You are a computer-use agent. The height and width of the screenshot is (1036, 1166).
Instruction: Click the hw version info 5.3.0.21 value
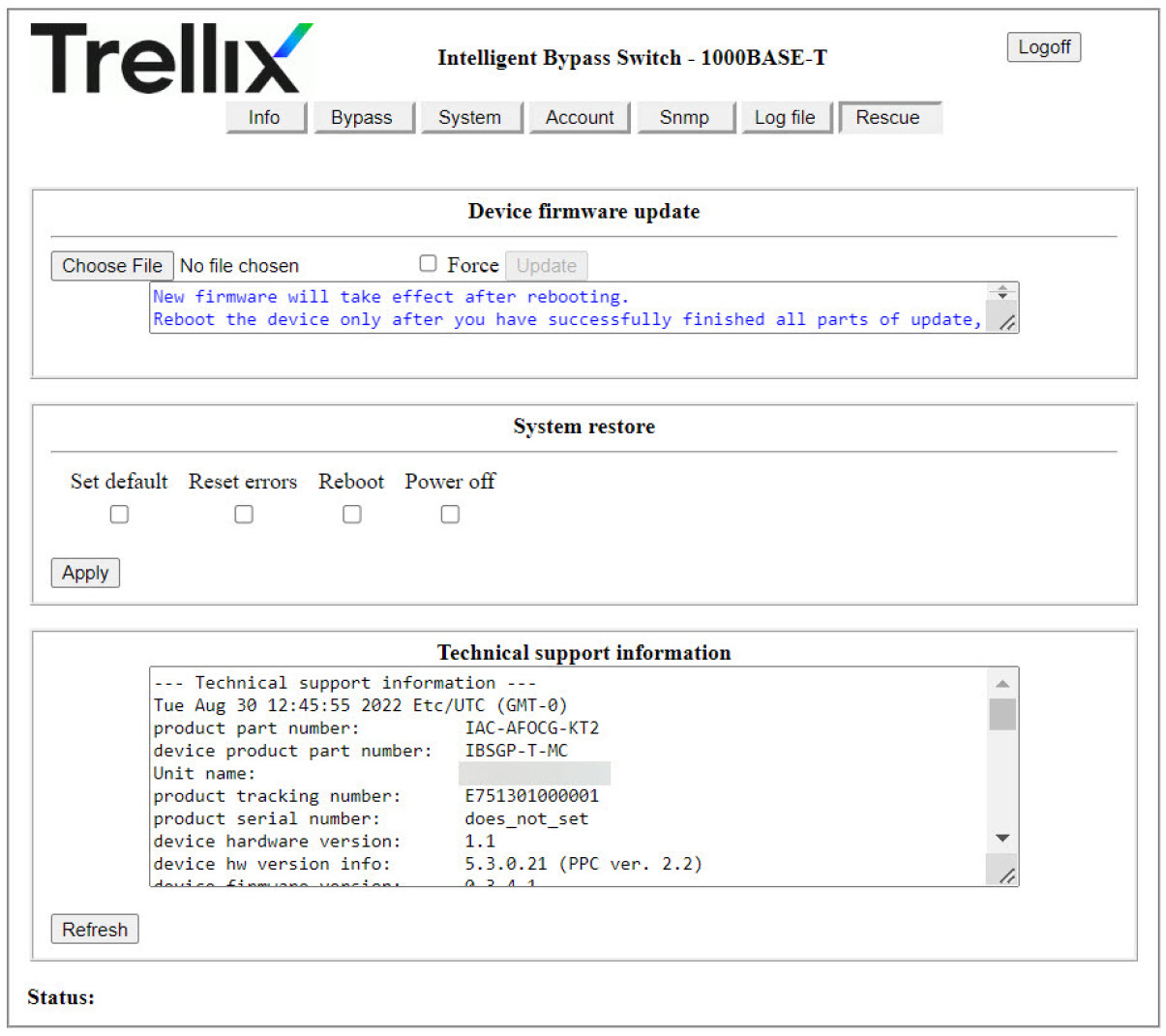click(583, 864)
